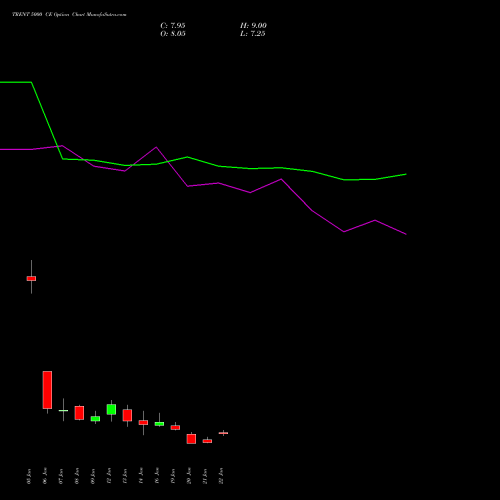Viewport: 500px width, 500px height.
Task: Click the close value C: 7.95
Action: 173,26
